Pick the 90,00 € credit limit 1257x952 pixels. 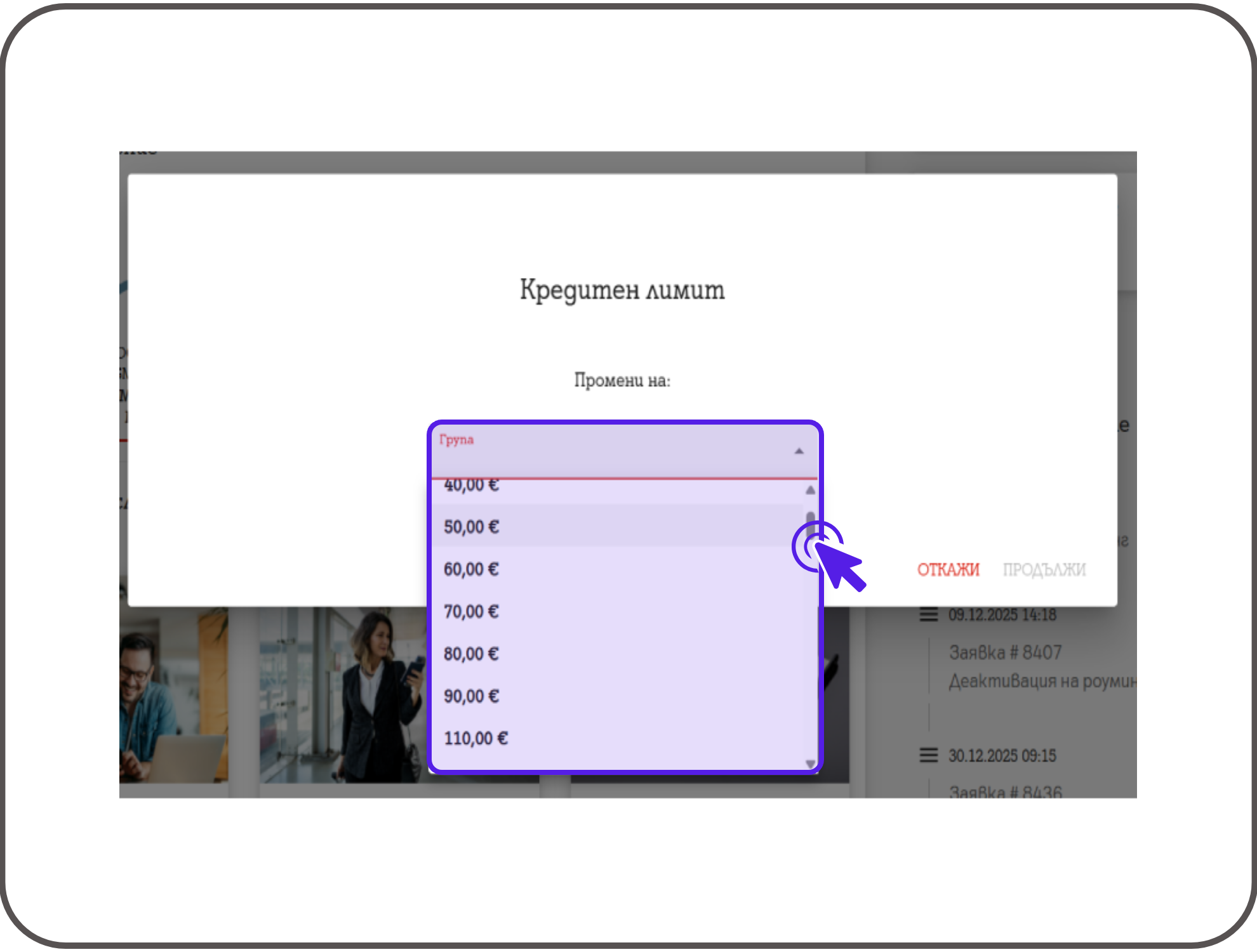[471, 696]
